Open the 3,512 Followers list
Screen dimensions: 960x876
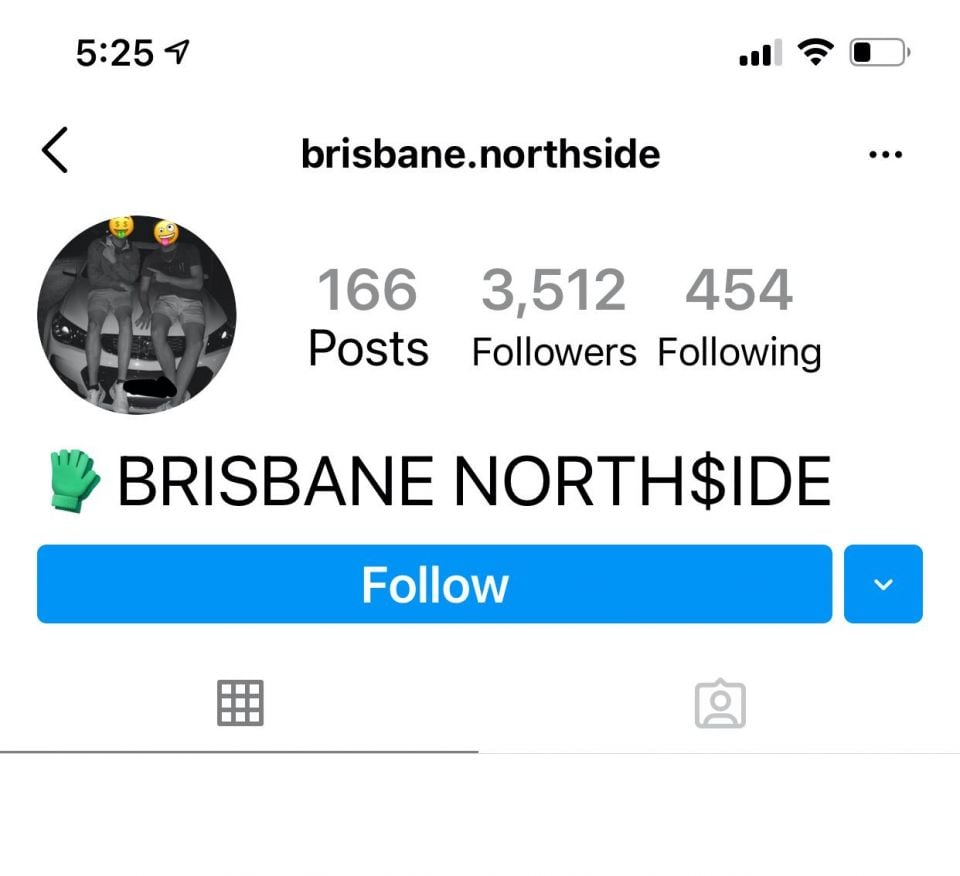553,316
